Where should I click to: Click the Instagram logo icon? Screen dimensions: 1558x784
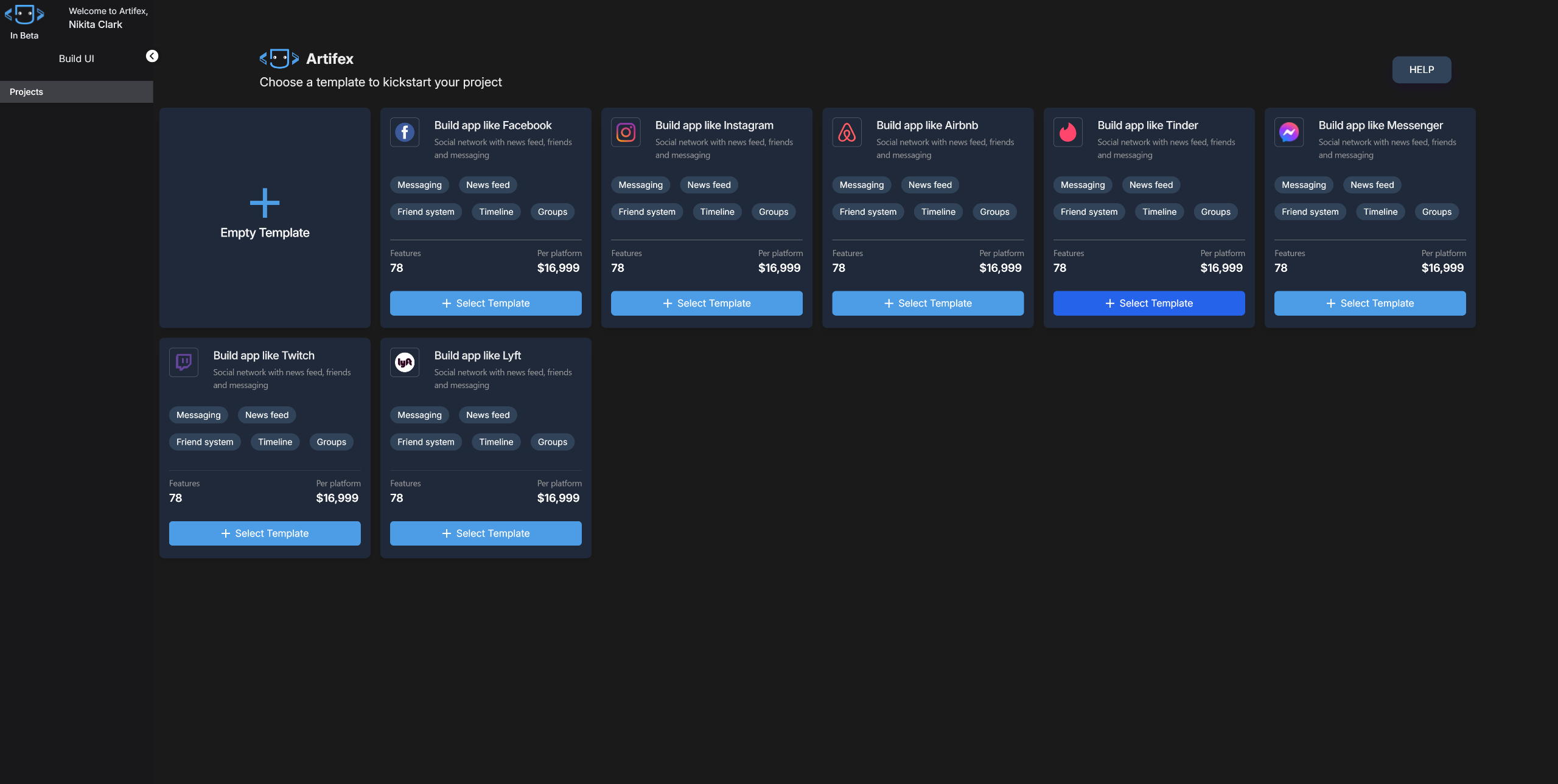pyautogui.click(x=626, y=132)
